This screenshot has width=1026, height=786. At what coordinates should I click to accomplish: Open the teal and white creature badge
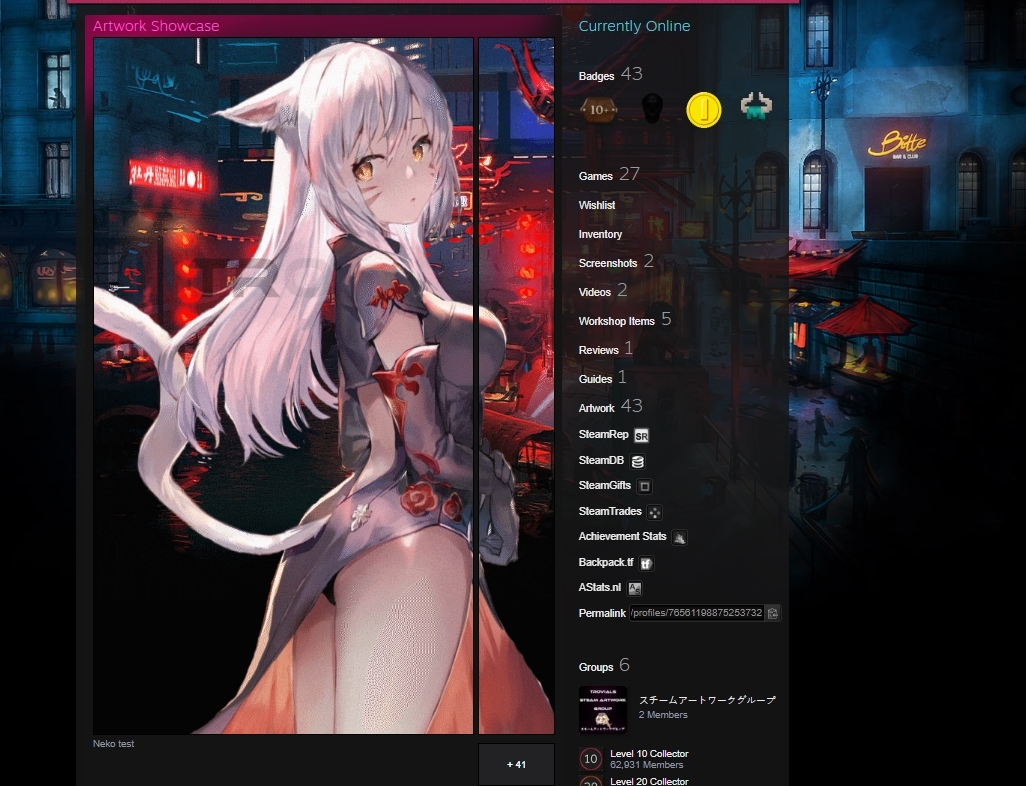(756, 107)
